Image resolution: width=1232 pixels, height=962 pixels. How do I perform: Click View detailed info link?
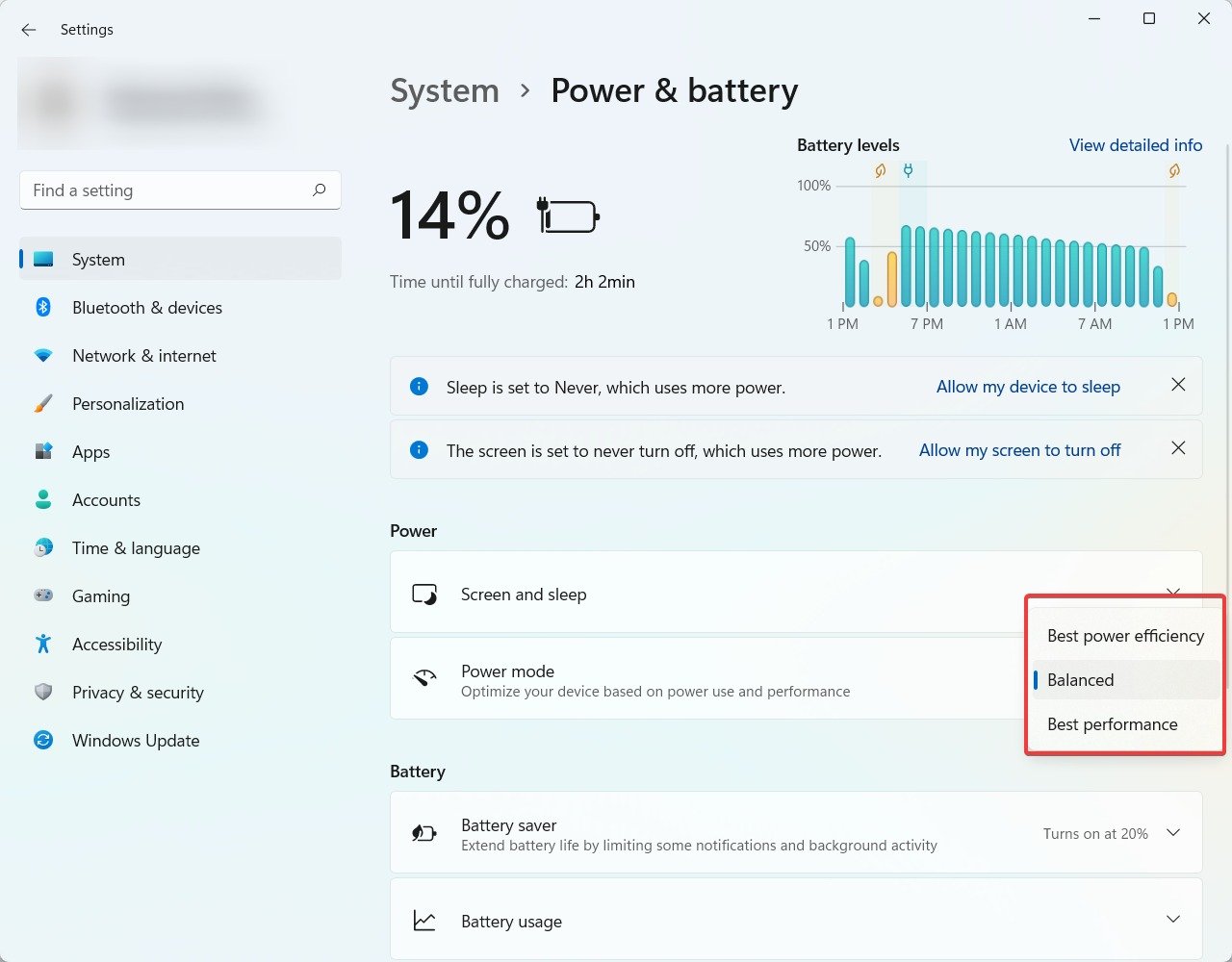tap(1136, 145)
